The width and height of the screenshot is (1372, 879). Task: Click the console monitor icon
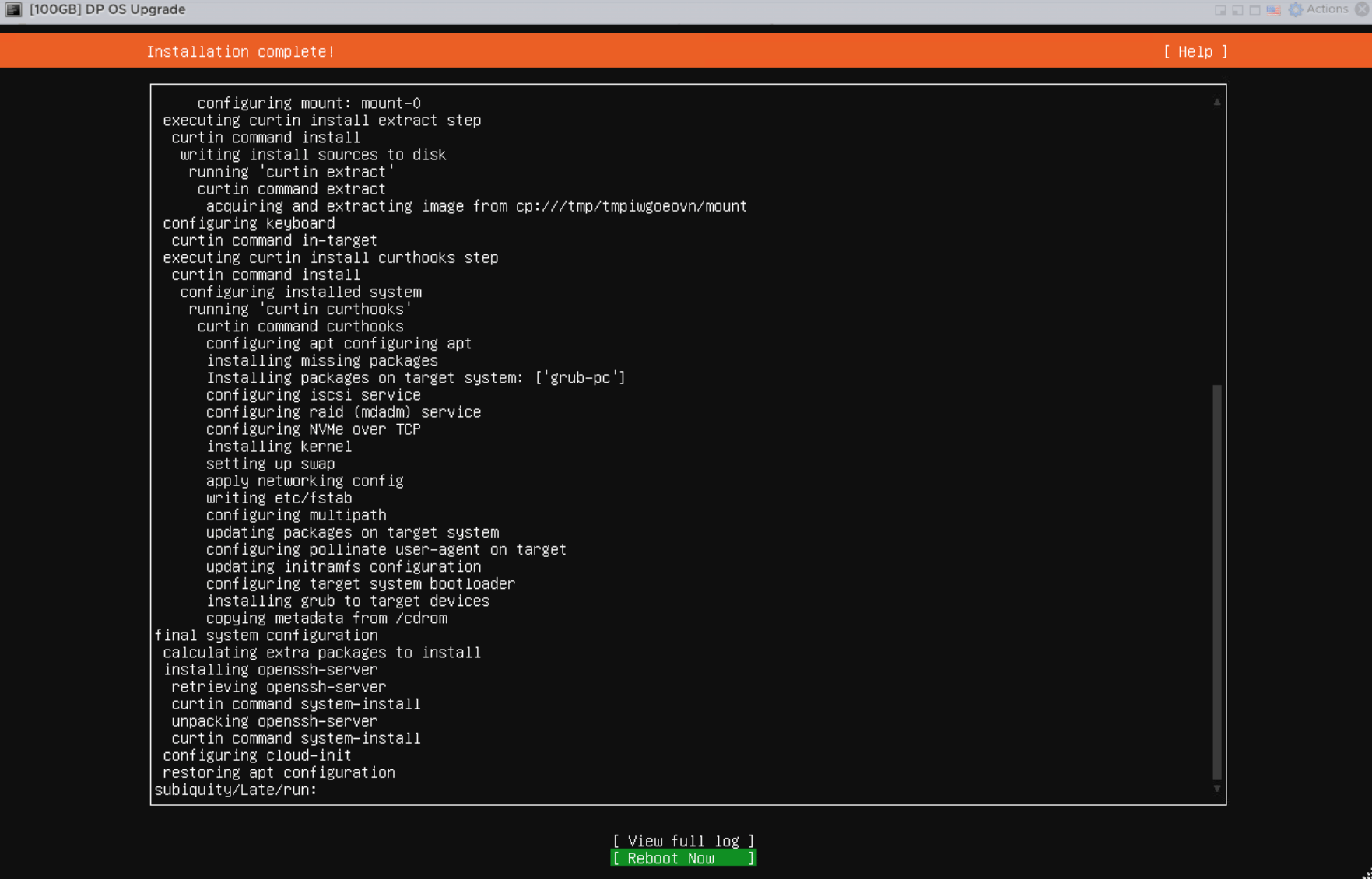(13, 9)
